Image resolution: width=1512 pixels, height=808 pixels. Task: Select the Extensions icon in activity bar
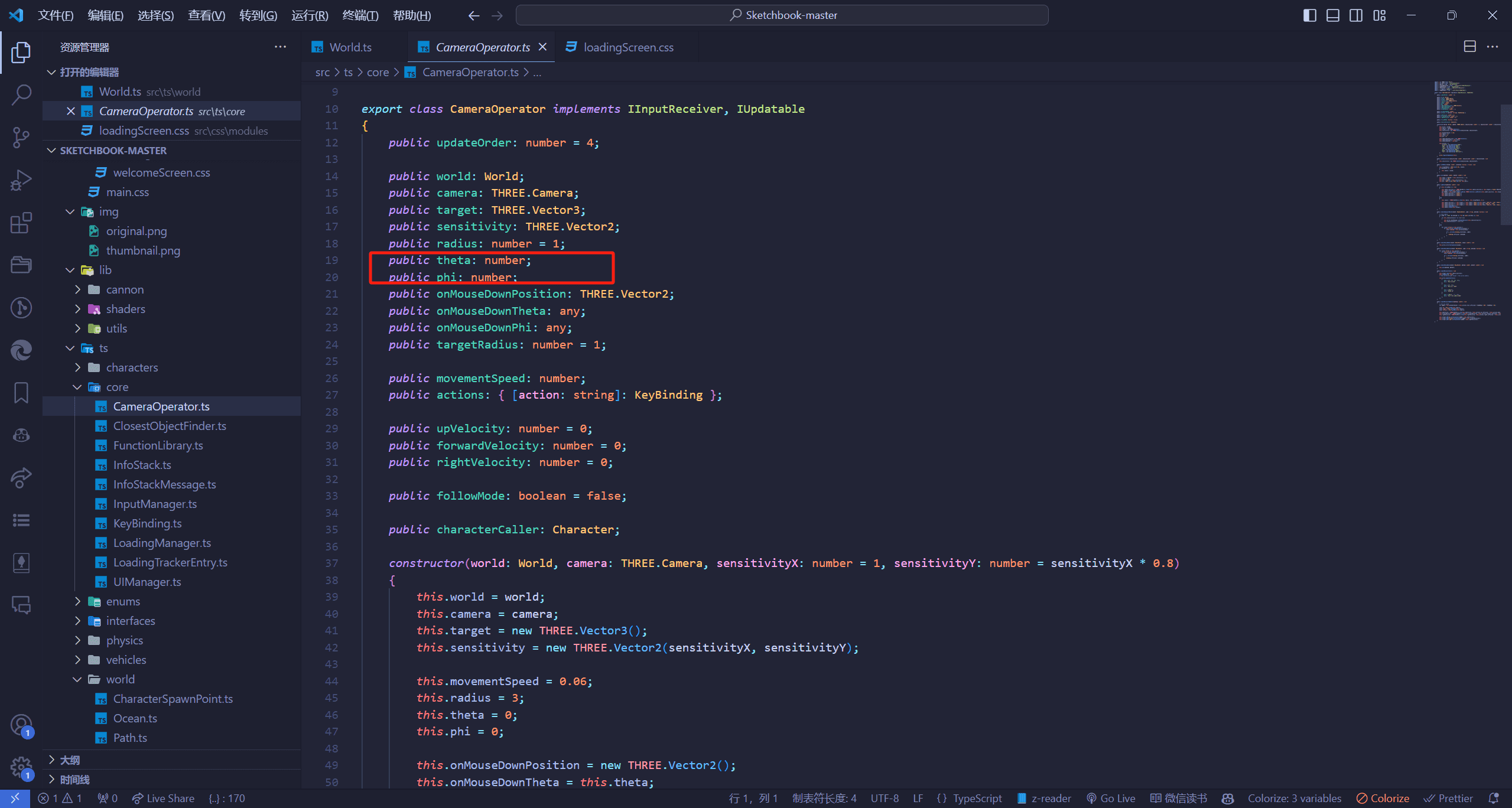click(x=22, y=221)
